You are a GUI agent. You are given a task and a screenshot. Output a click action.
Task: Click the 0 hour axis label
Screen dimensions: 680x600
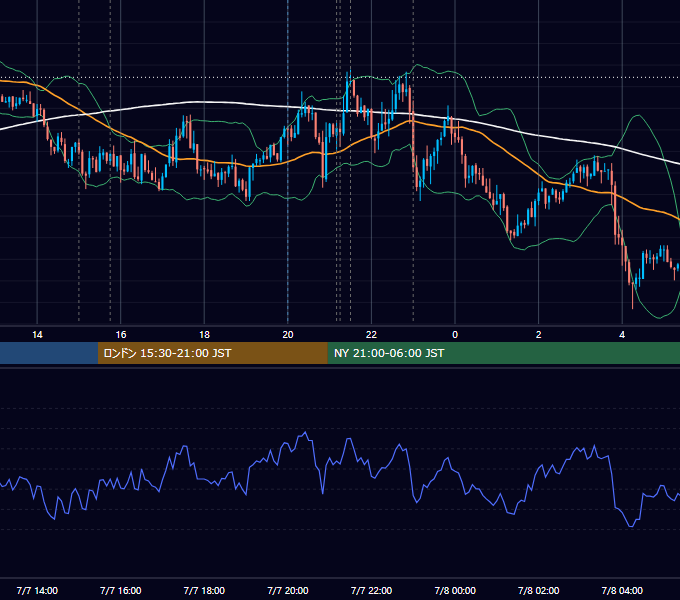[x=455, y=335]
